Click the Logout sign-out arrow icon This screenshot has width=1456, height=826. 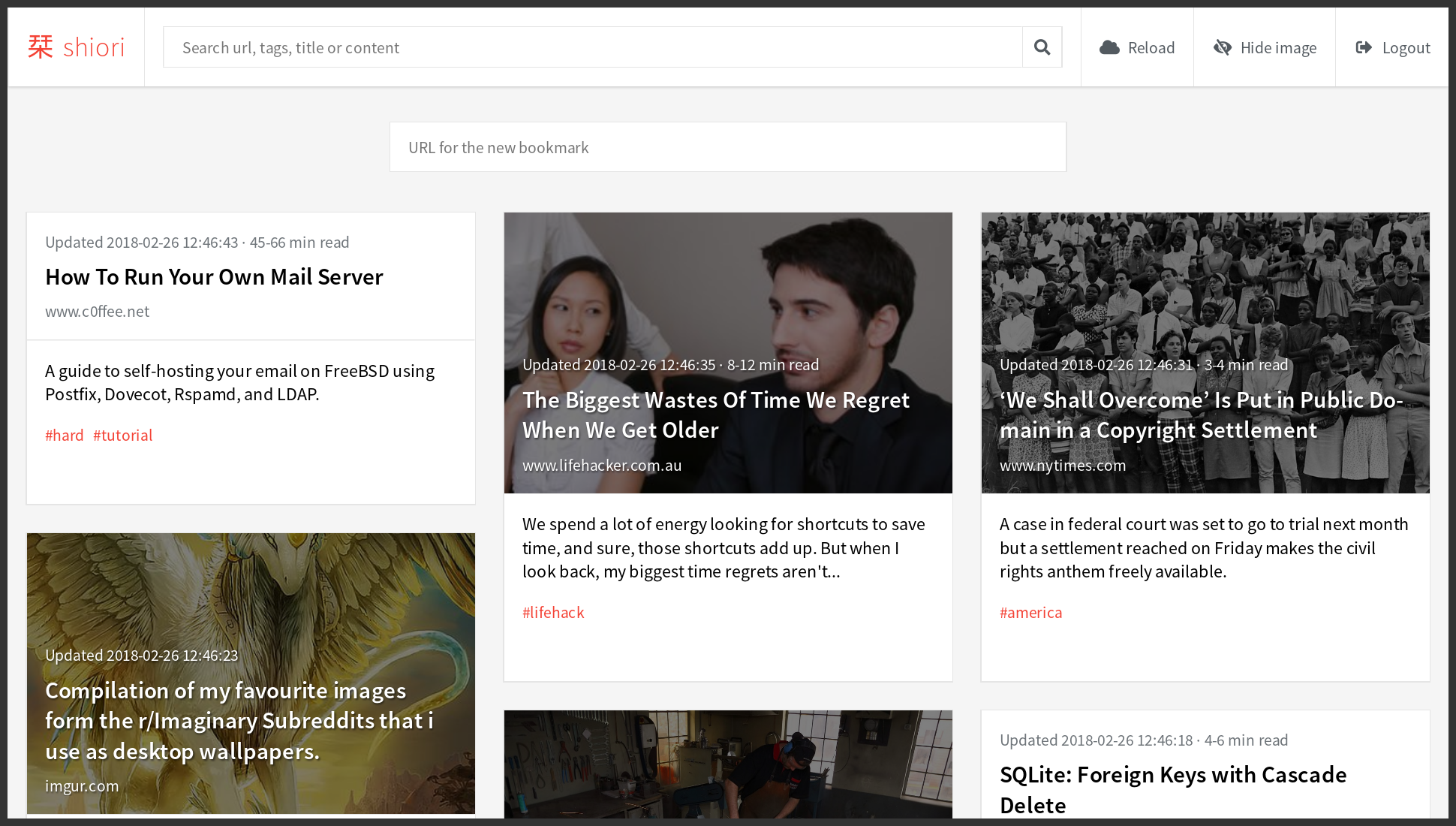tap(1363, 47)
